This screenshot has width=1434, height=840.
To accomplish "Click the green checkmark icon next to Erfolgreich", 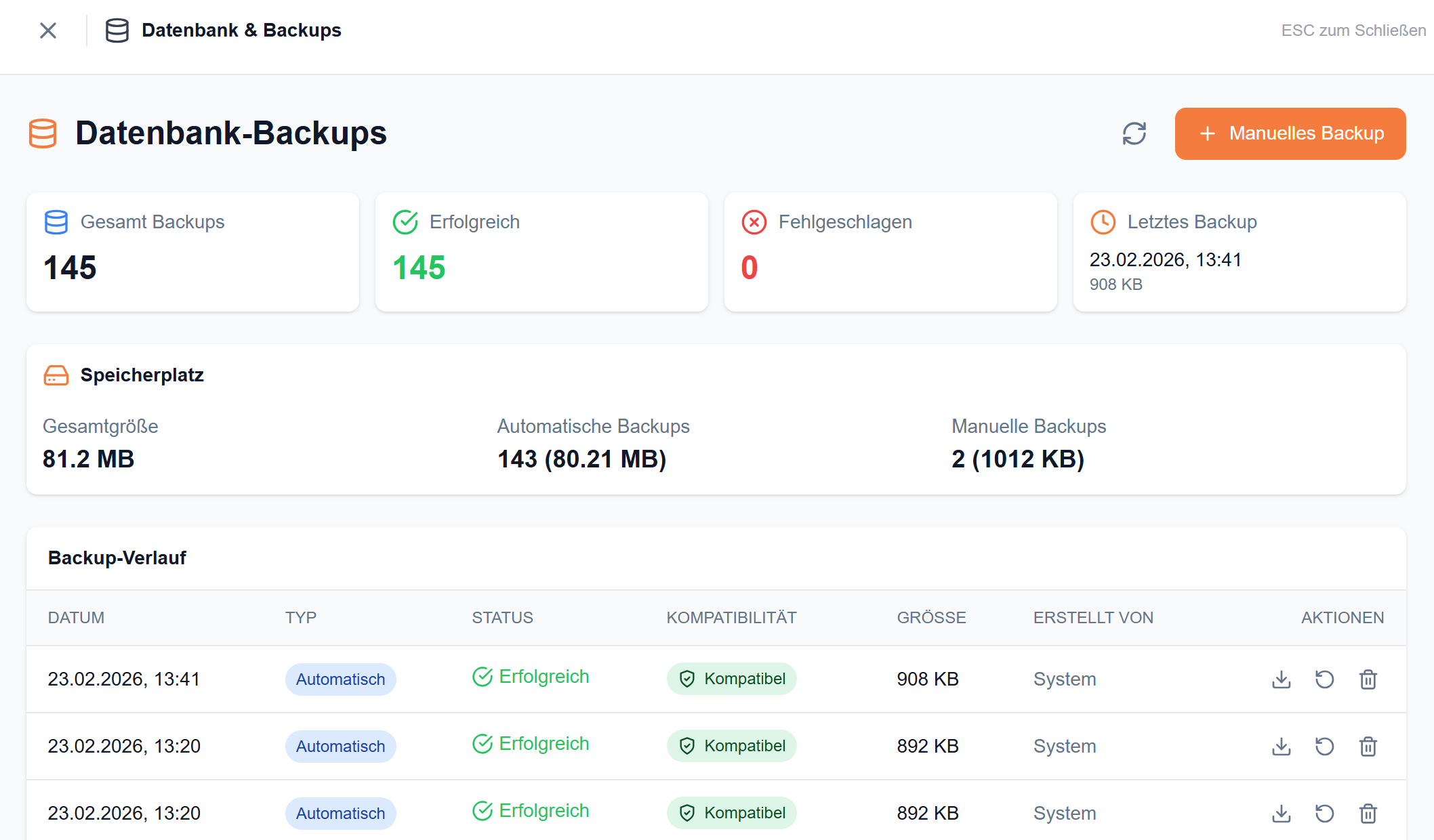I will (x=405, y=221).
